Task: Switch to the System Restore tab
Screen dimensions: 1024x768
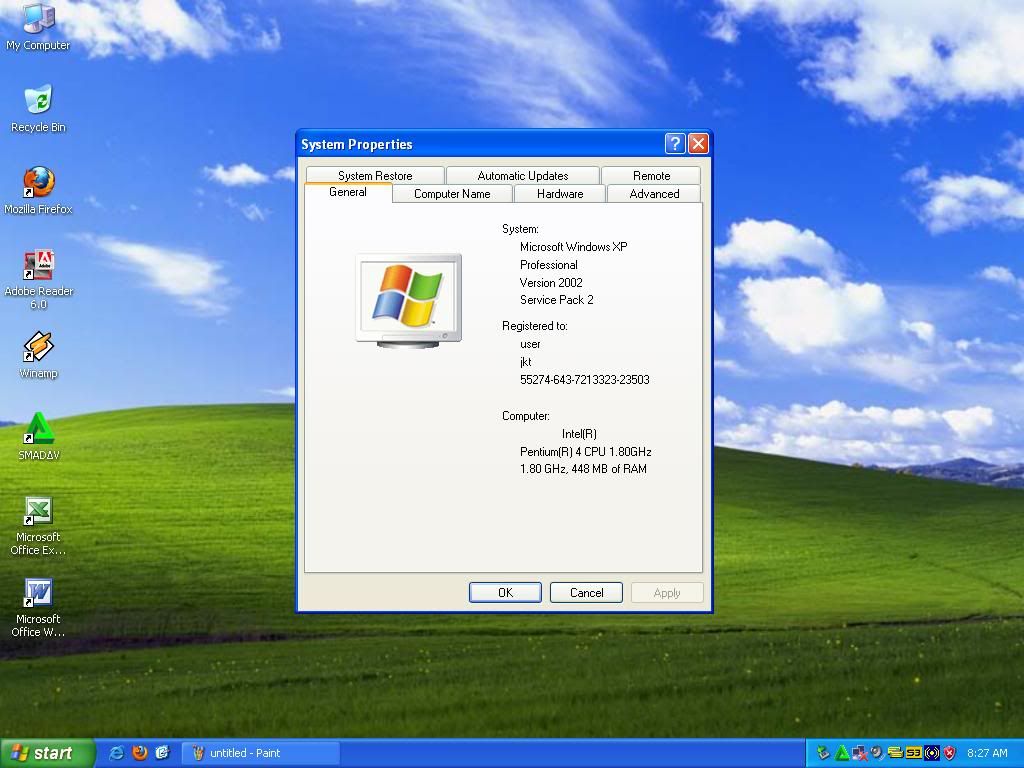Action: 375,176
